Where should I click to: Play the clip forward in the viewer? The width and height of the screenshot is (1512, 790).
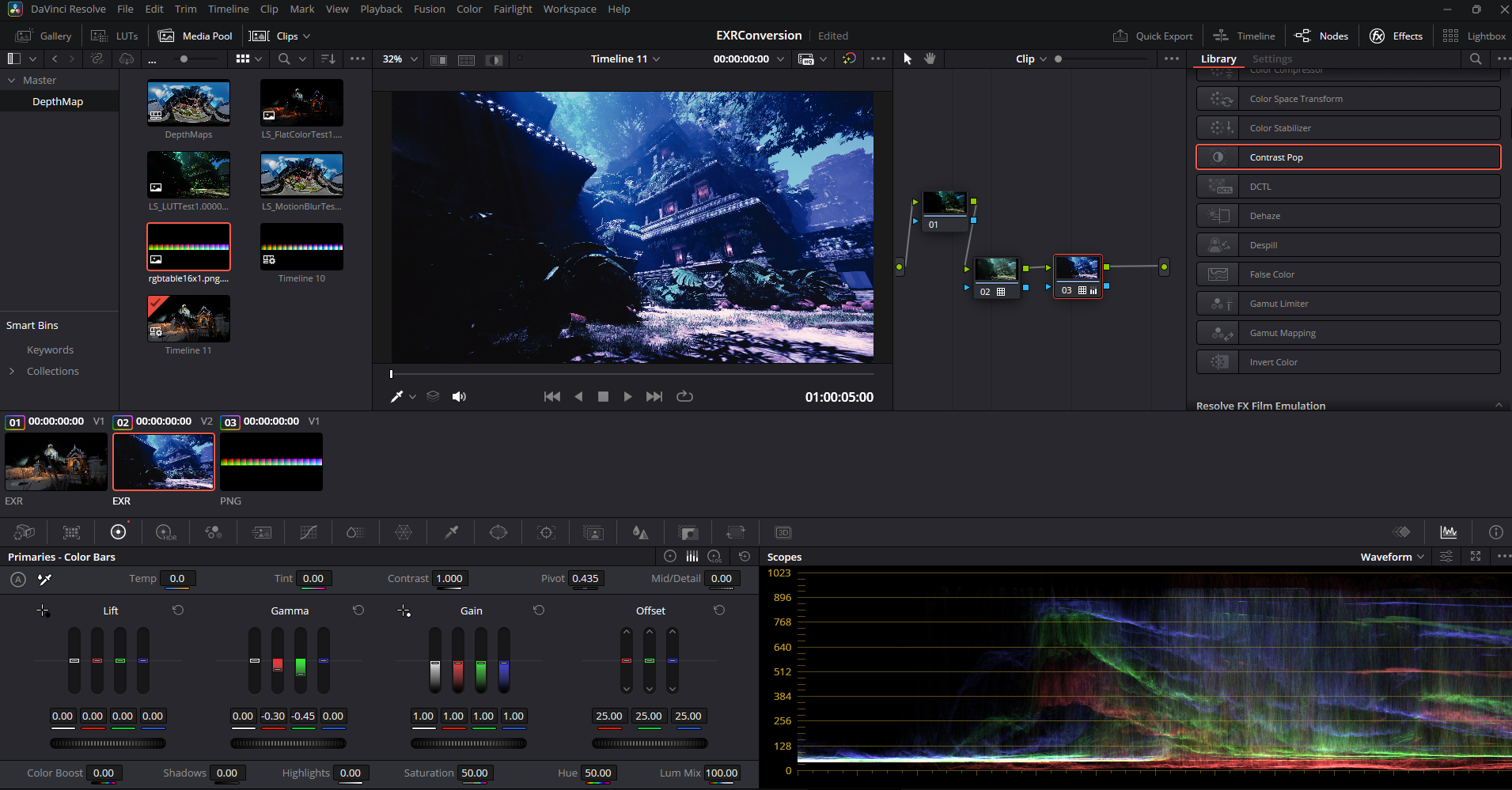pos(627,396)
